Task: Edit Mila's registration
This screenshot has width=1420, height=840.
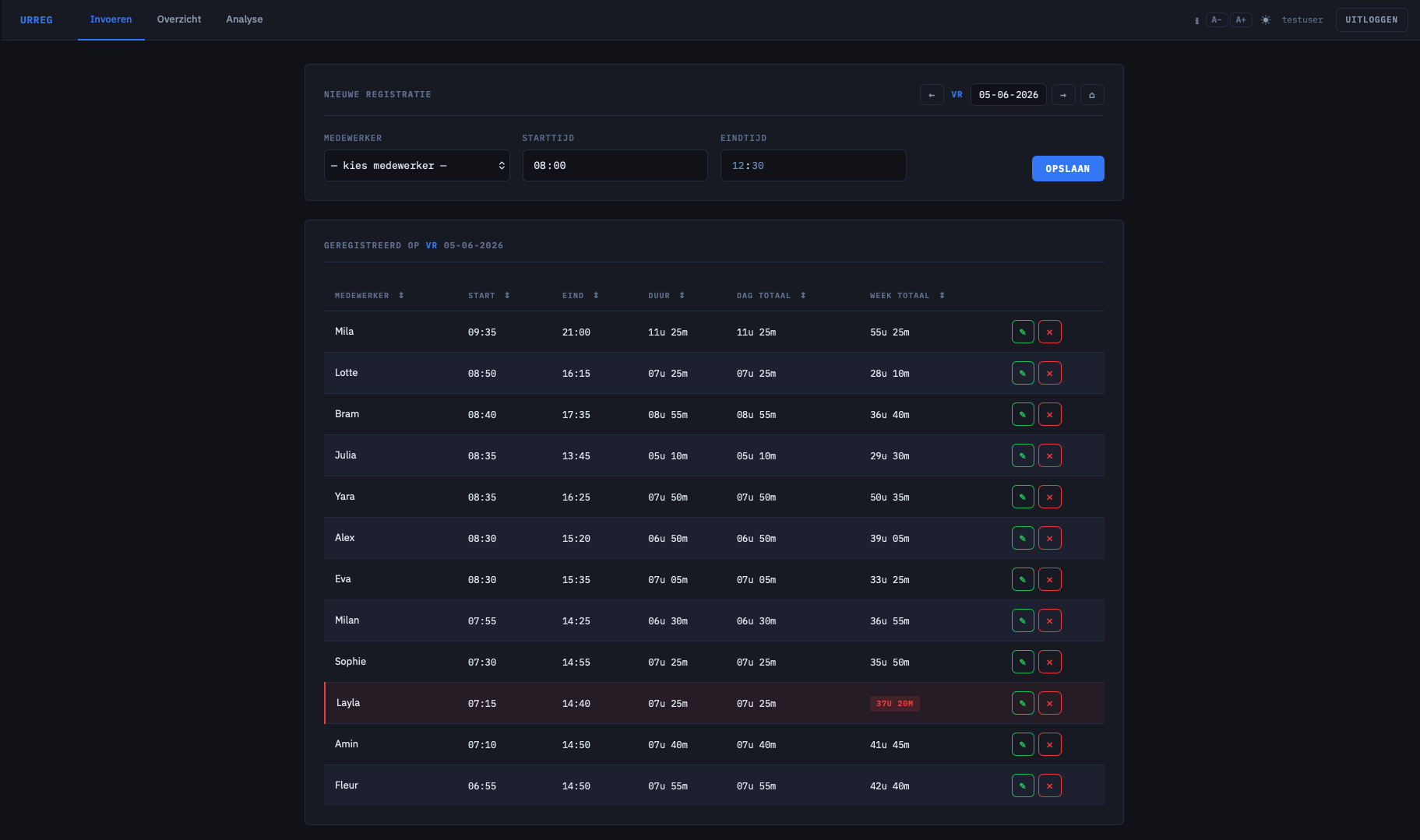Action: pyautogui.click(x=1023, y=332)
